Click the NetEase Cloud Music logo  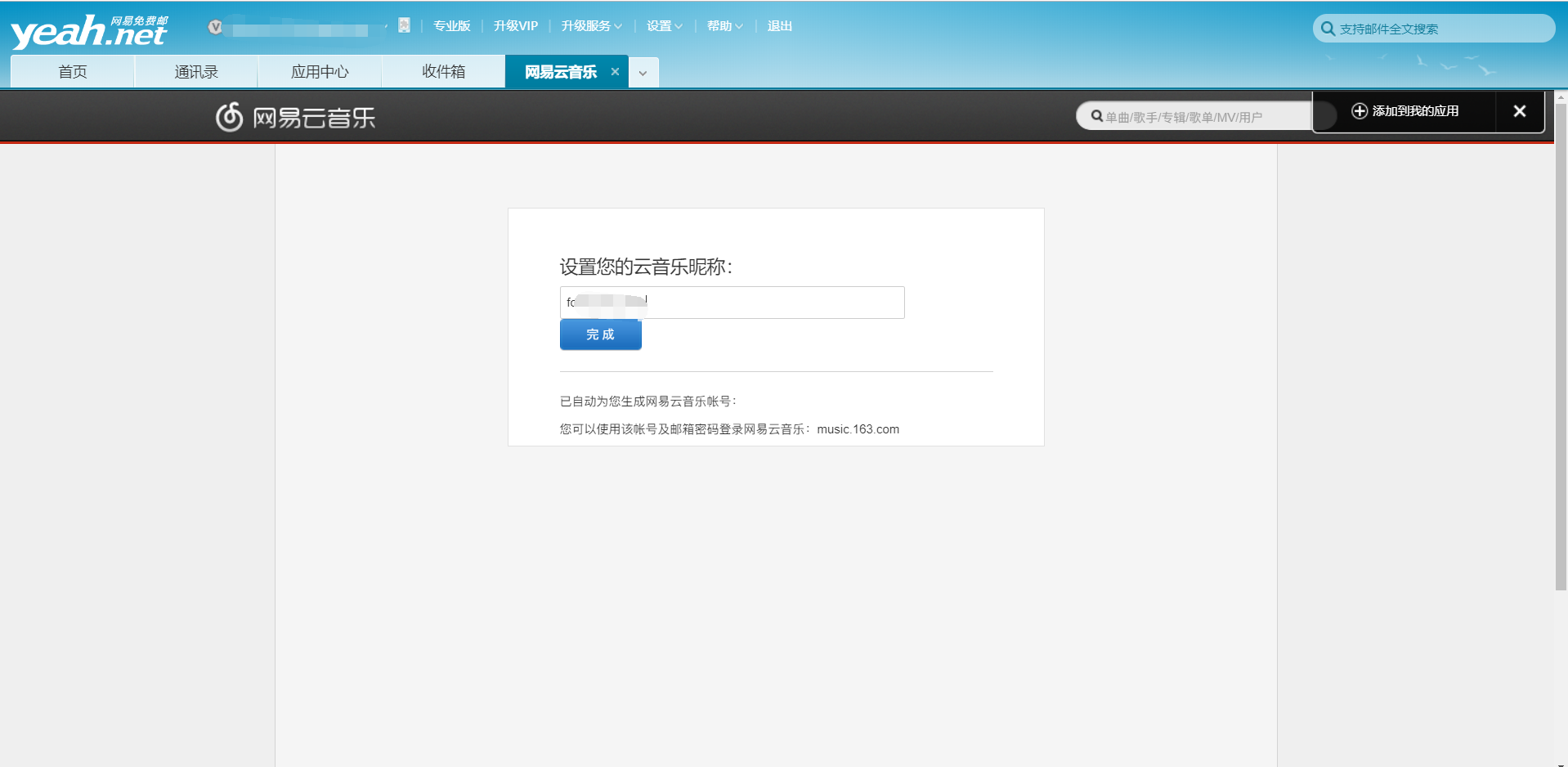[x=295, y=117]
